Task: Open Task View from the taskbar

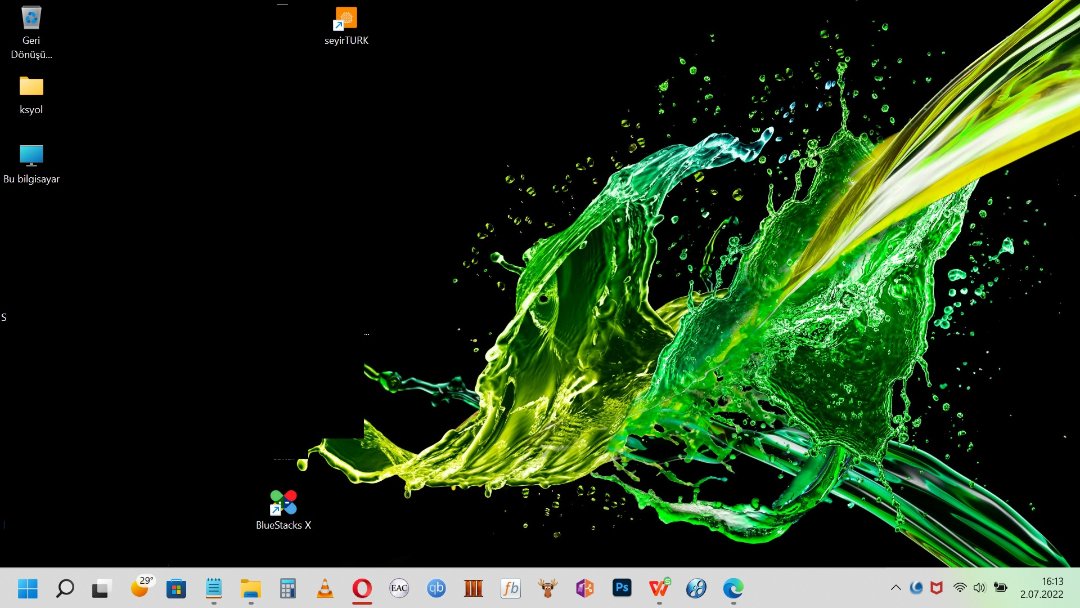Action: tap(101, 588)
